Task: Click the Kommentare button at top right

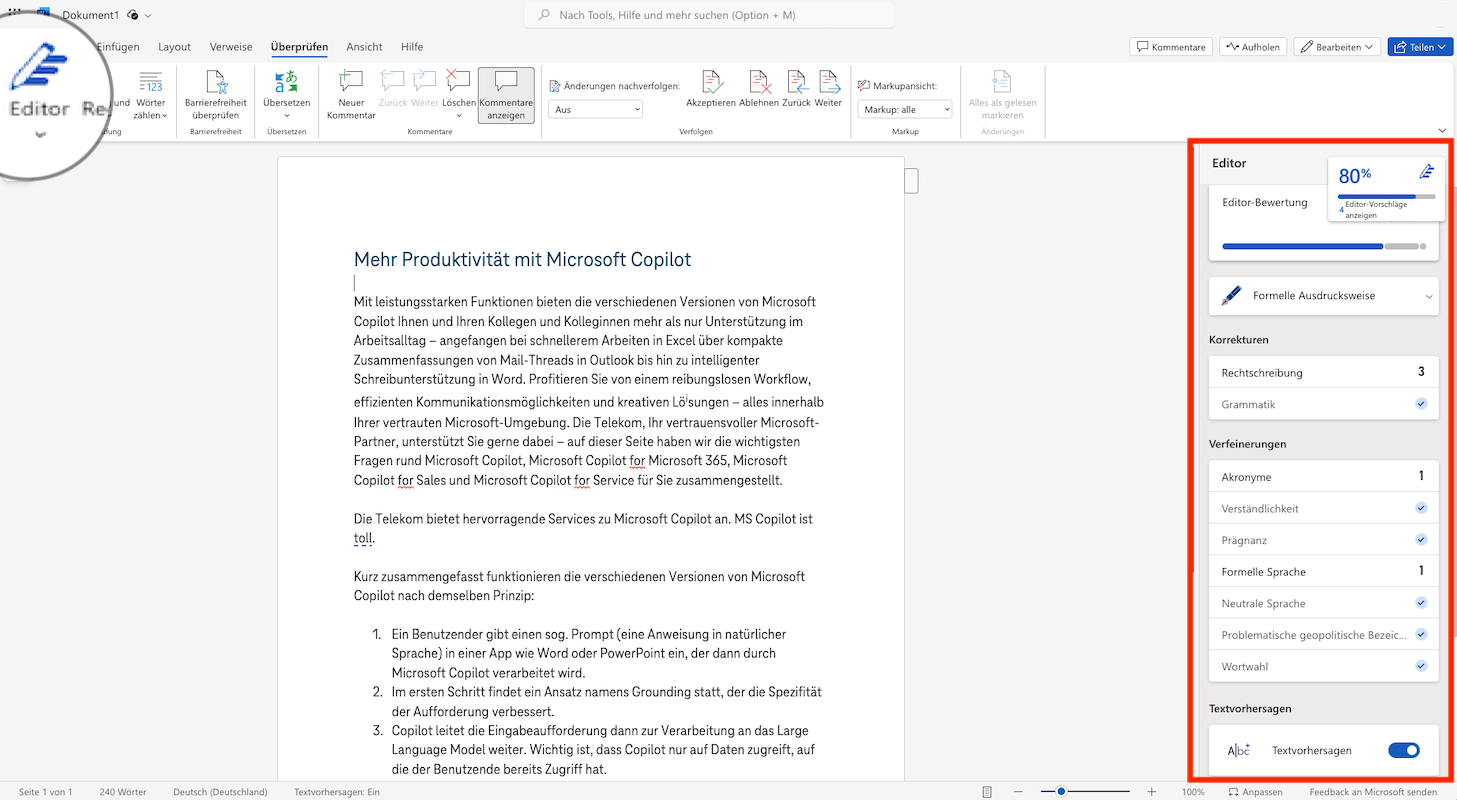Action: point(1171,47)
